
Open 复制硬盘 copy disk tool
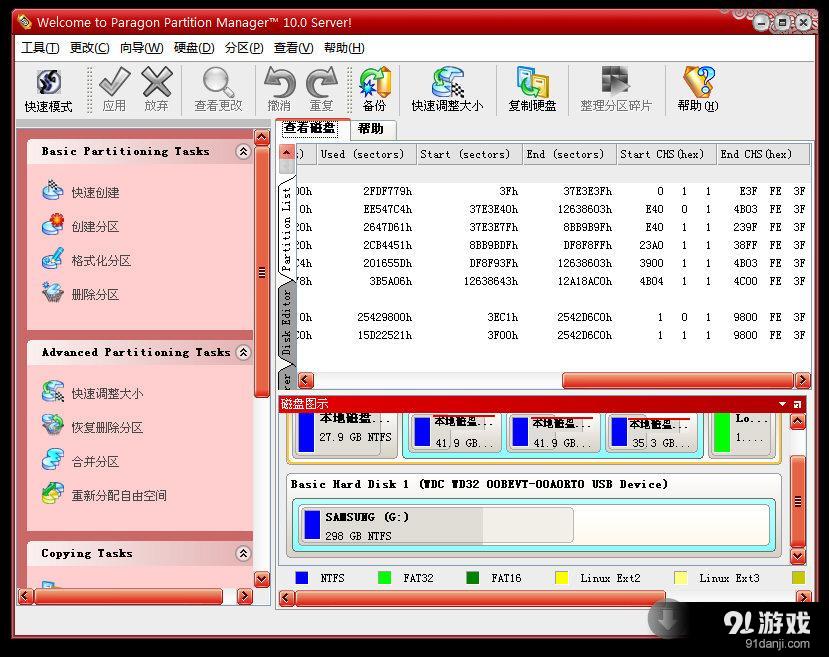(532, 89)
